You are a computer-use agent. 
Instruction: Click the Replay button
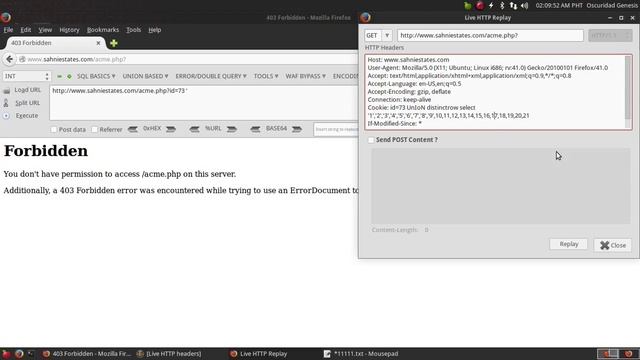[x=569, y=244]
